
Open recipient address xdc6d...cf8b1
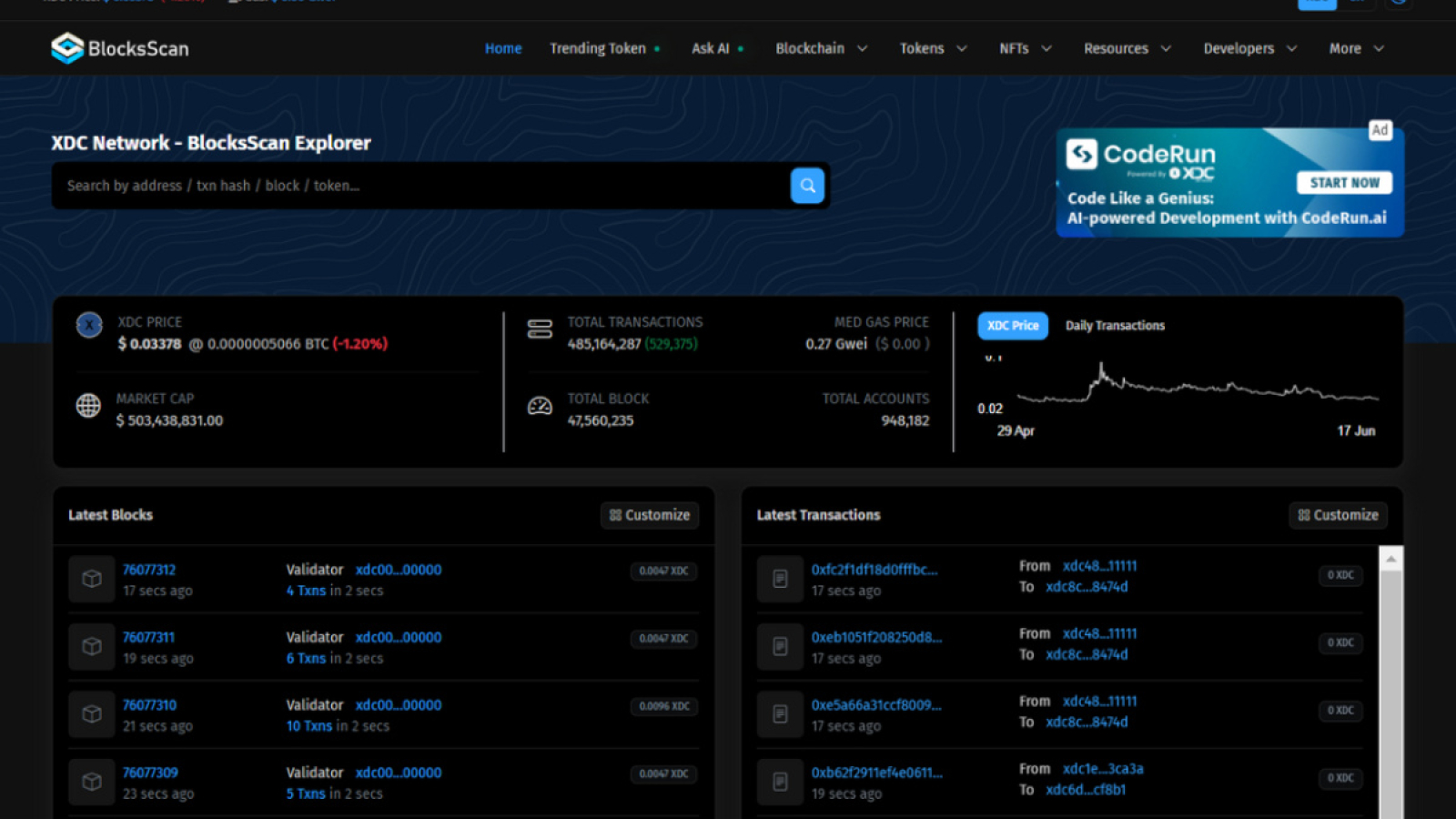coord(1086,790)
